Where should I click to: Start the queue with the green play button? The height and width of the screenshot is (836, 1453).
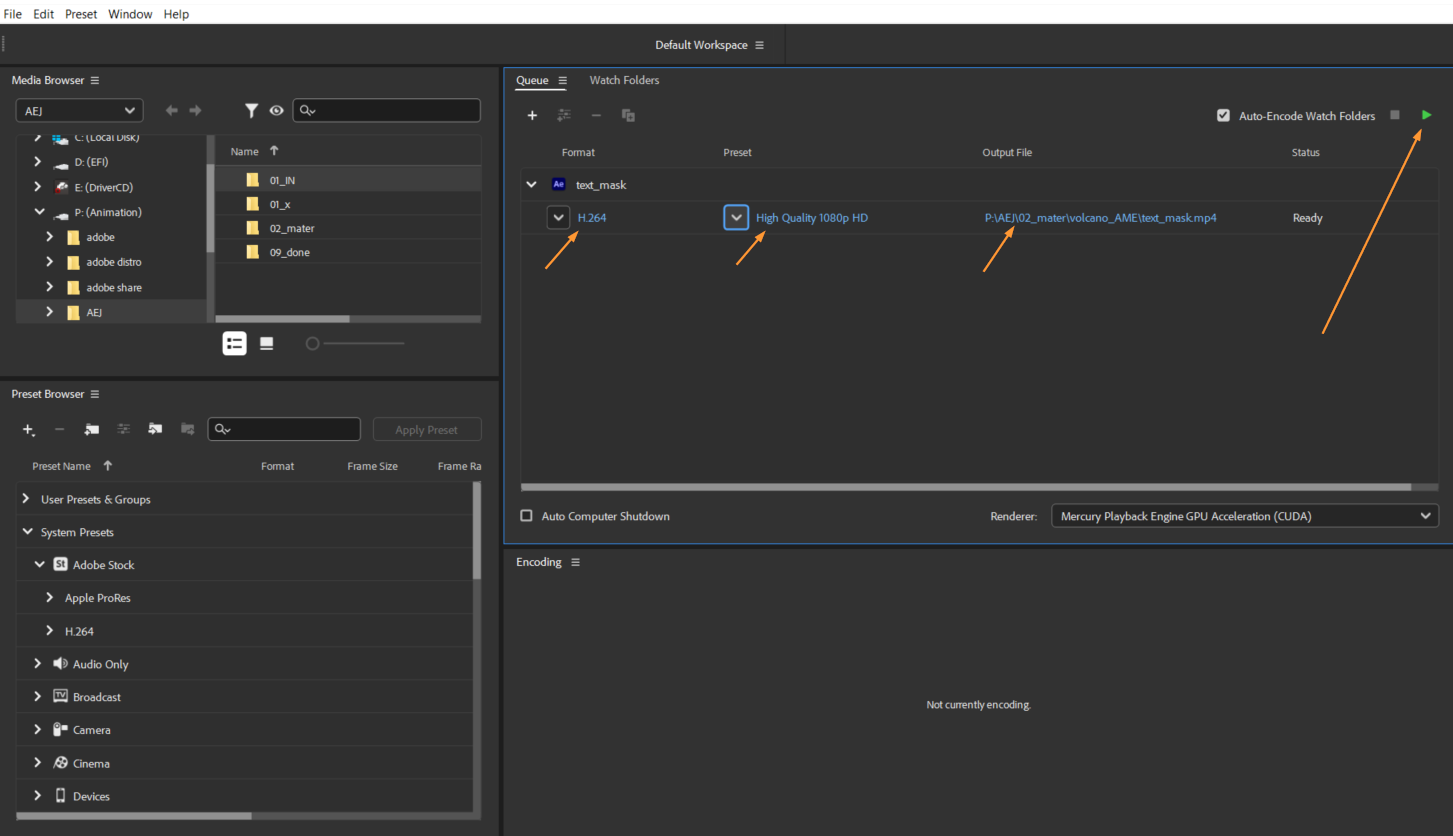coord(1426,115)
